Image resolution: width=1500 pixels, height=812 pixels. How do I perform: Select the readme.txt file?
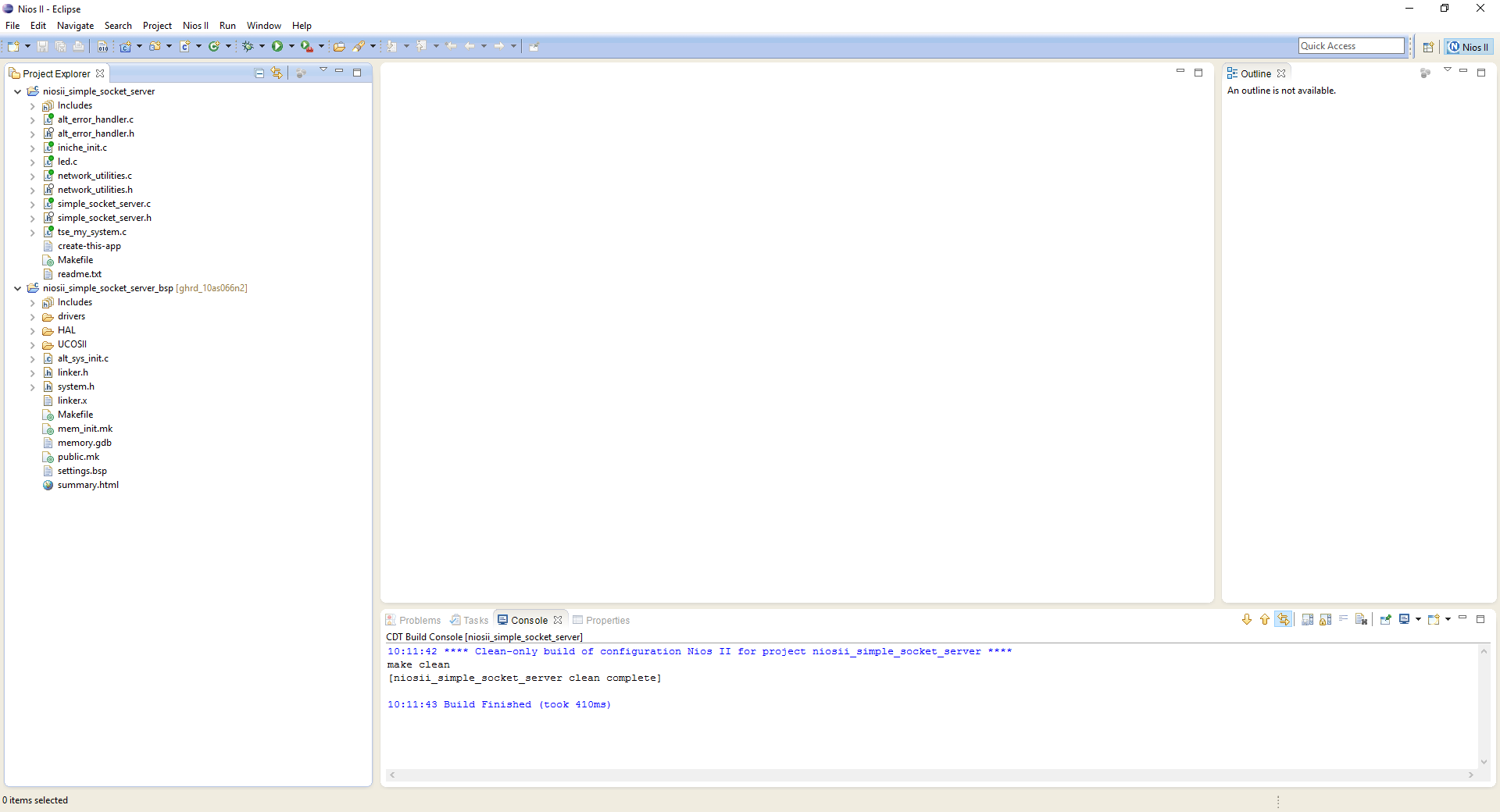(x=79, y=274)
